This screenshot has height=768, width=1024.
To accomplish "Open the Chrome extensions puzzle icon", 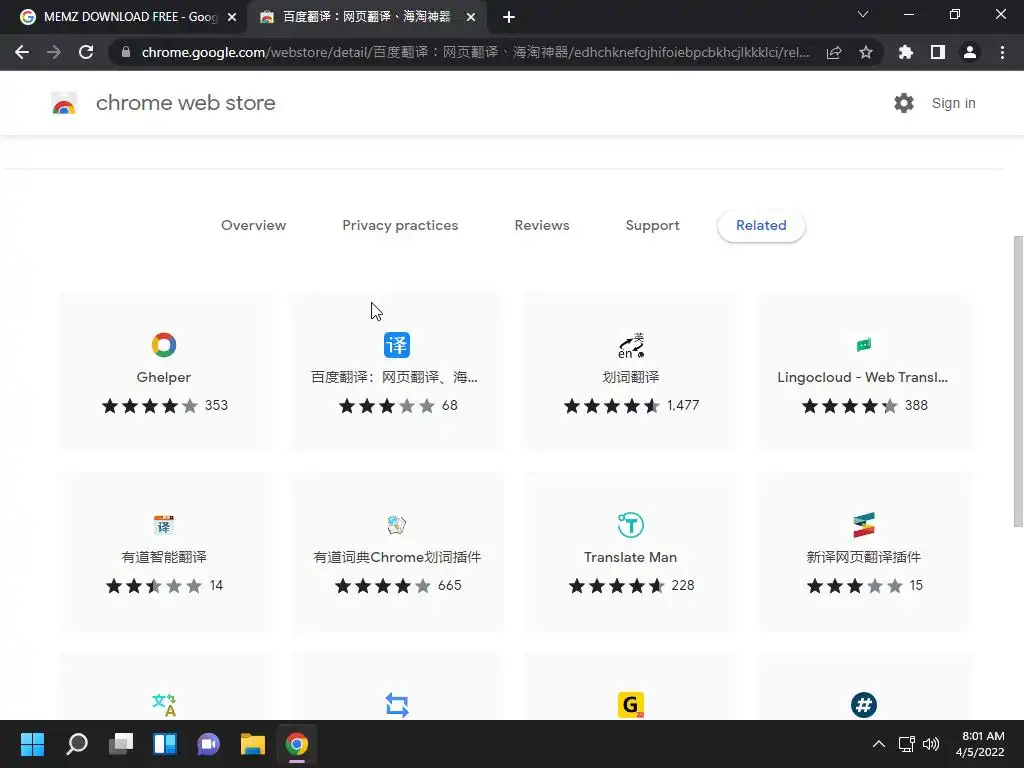I will pyautogui.click(x=905, y=52).
